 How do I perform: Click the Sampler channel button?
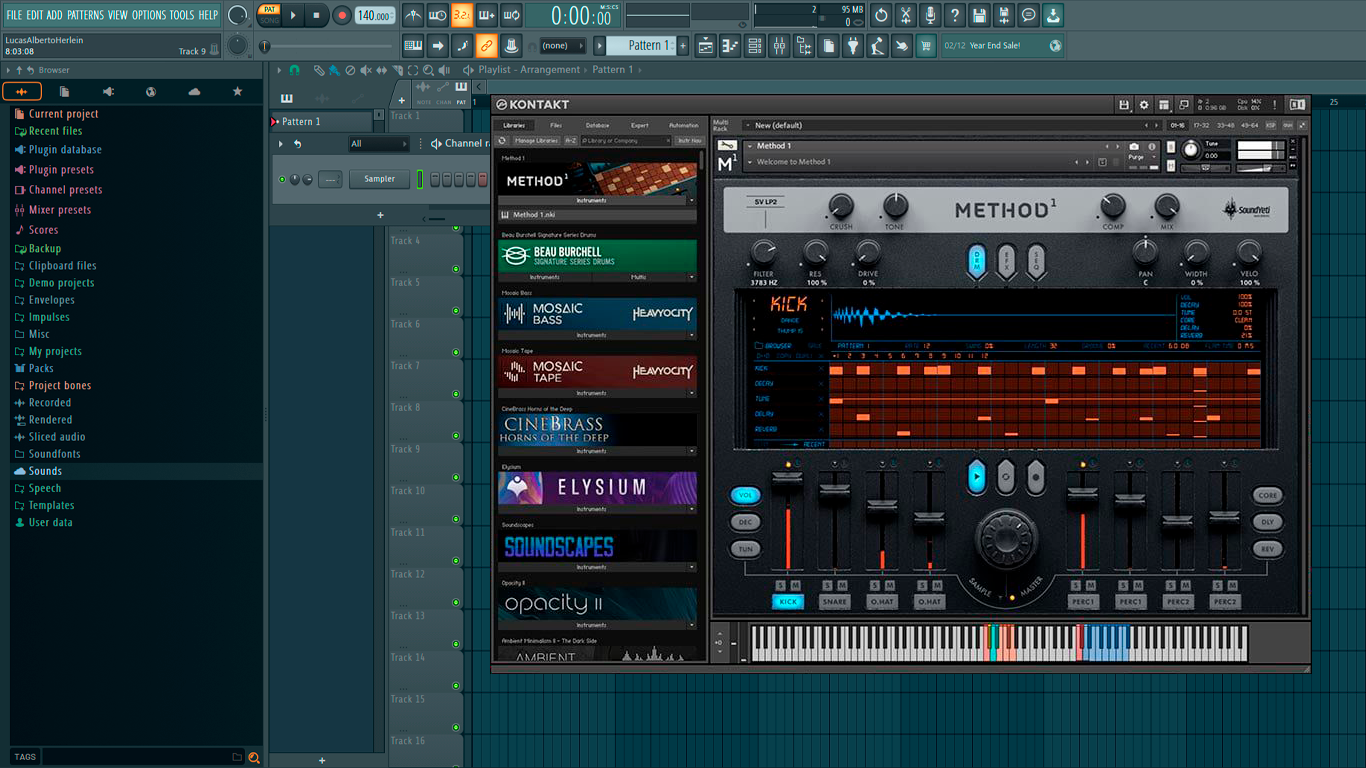tap(379, 179)
